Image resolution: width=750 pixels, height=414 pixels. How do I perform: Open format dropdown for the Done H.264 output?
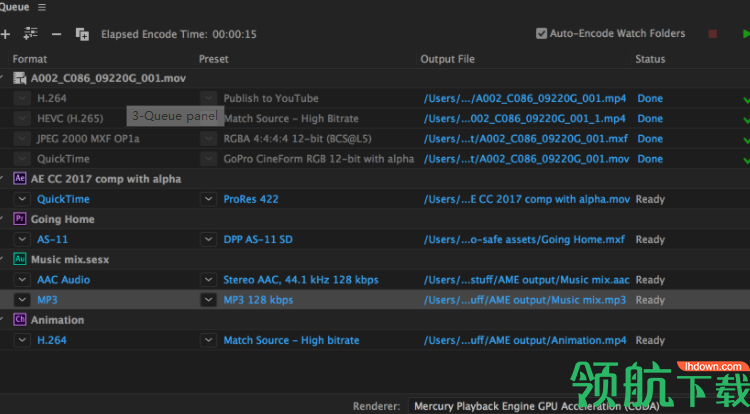[22, 98]
